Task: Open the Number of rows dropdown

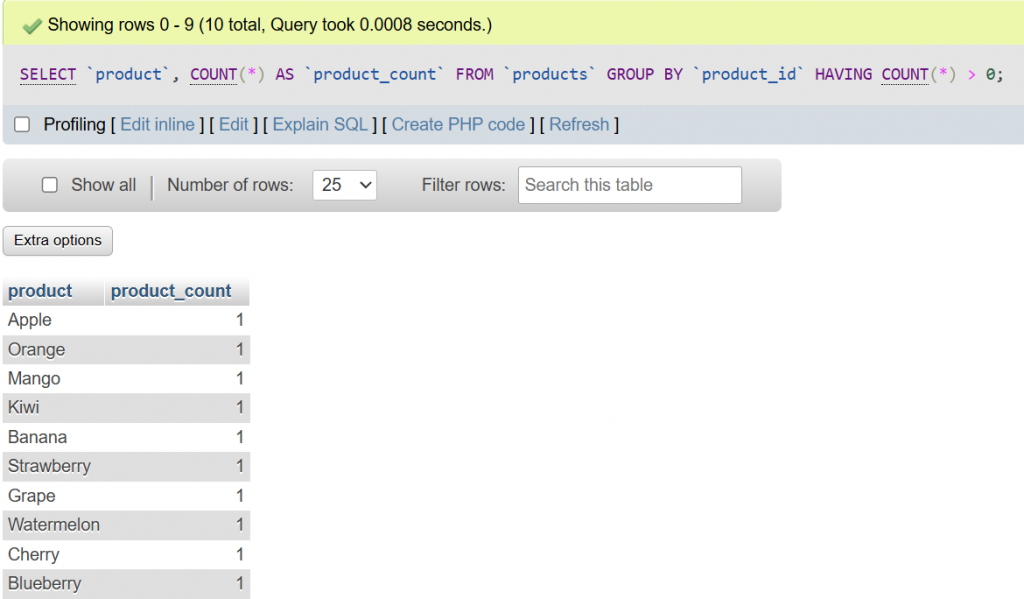Action: tap(344, 185)
